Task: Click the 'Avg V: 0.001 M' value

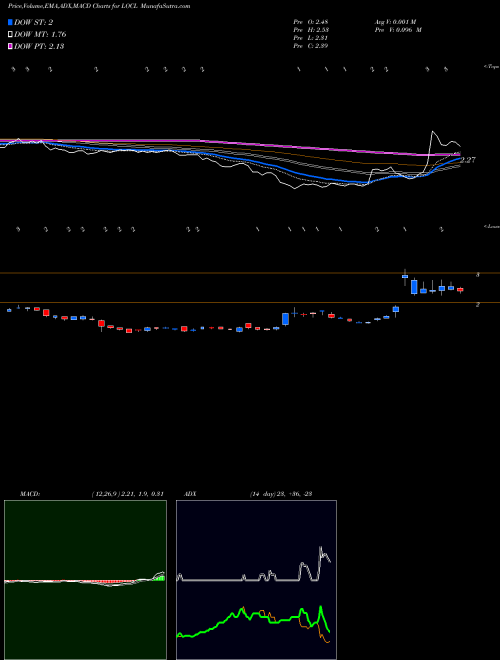Action: [396, 22]
